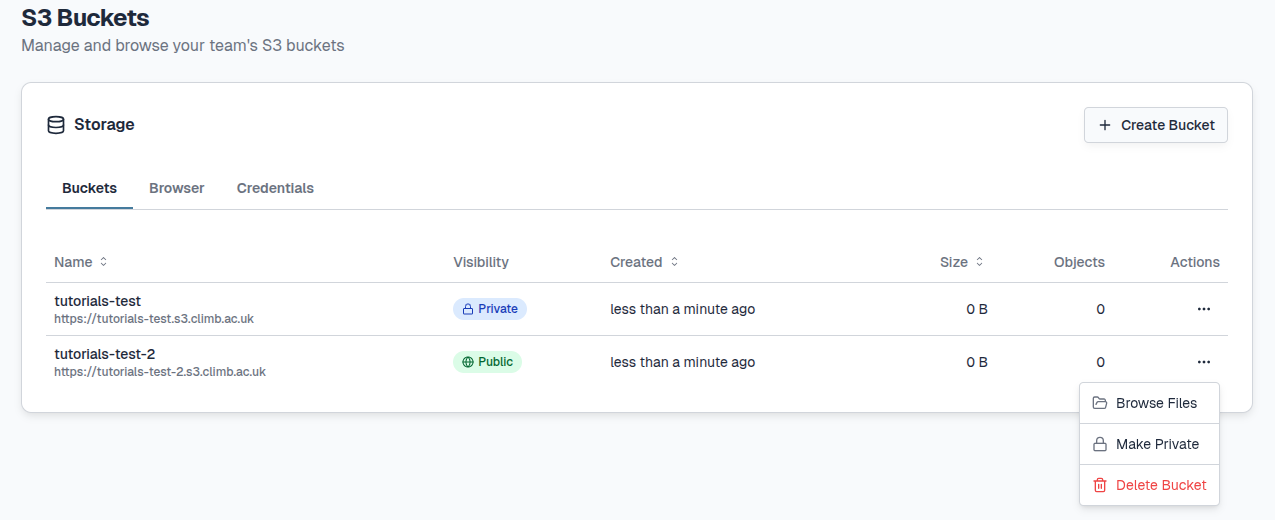This screenshot has height=520, width=1275.
Task: Click the tutorials-test-2 bucket name
Action: pyautogui.click(x=104, y=354)
